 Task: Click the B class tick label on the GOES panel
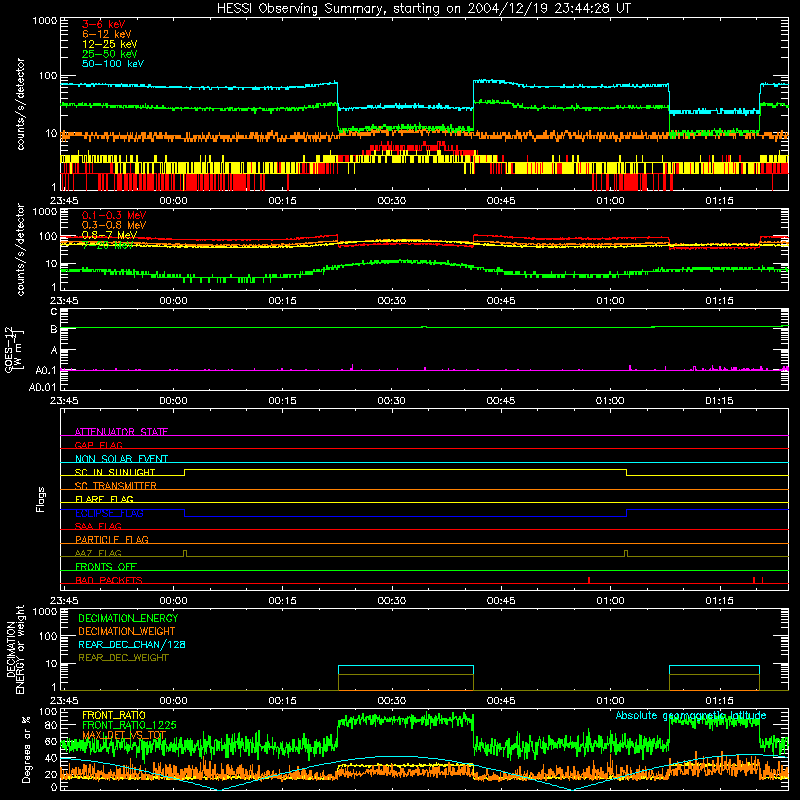54,330
